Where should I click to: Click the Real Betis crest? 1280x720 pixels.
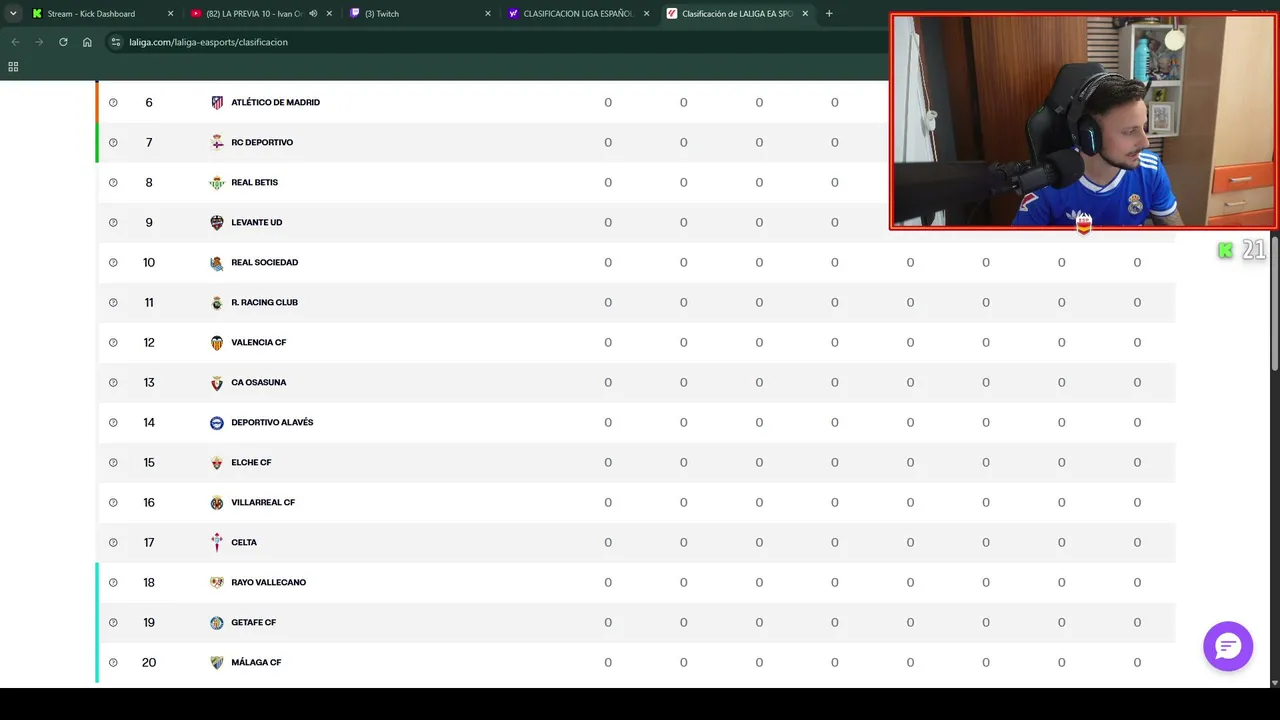[x=217, y=182]
